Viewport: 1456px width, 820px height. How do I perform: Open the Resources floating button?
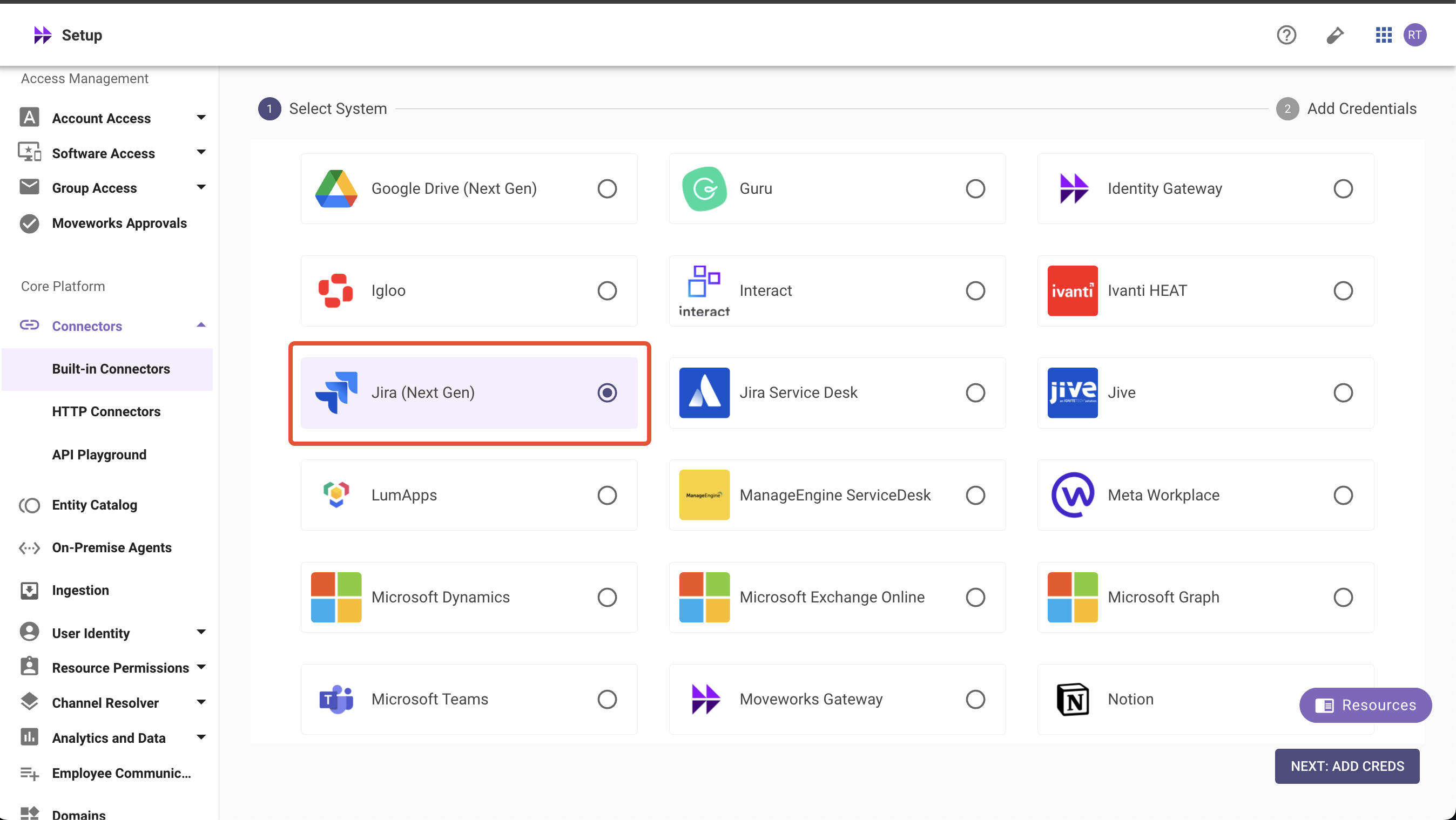pos(1365,704)
